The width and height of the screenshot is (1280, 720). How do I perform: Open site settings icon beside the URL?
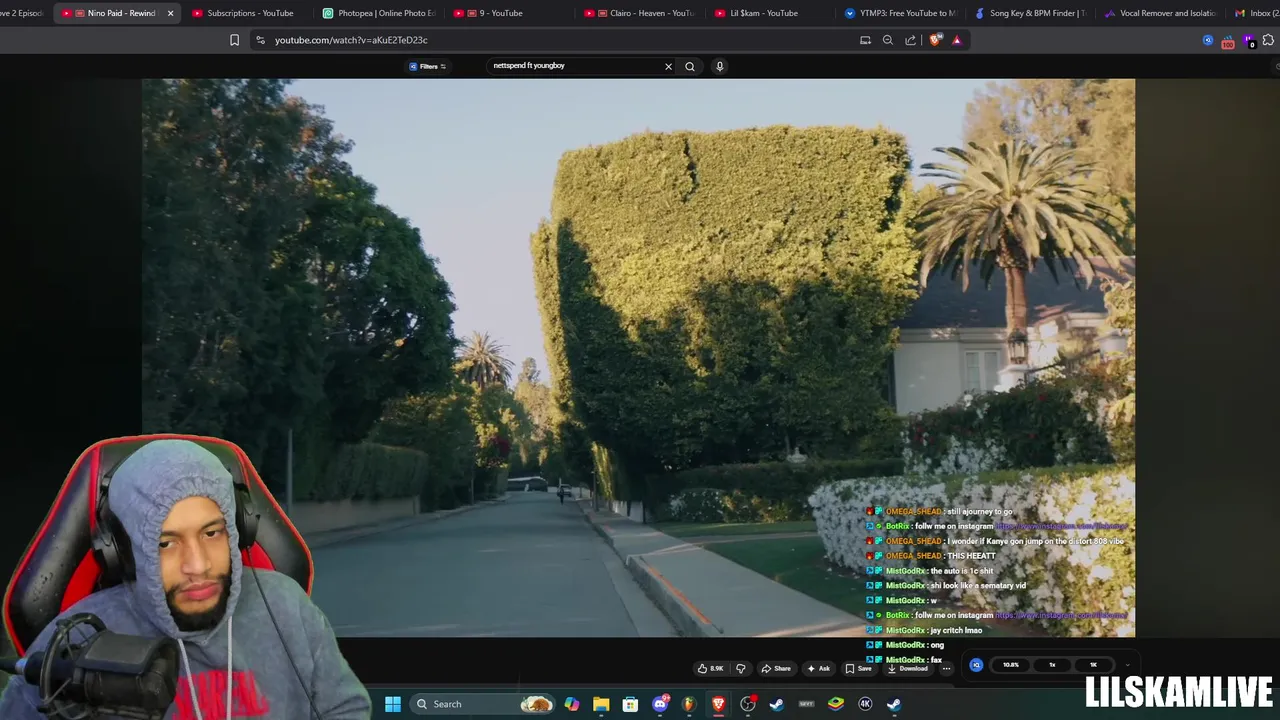coord(260,40)
